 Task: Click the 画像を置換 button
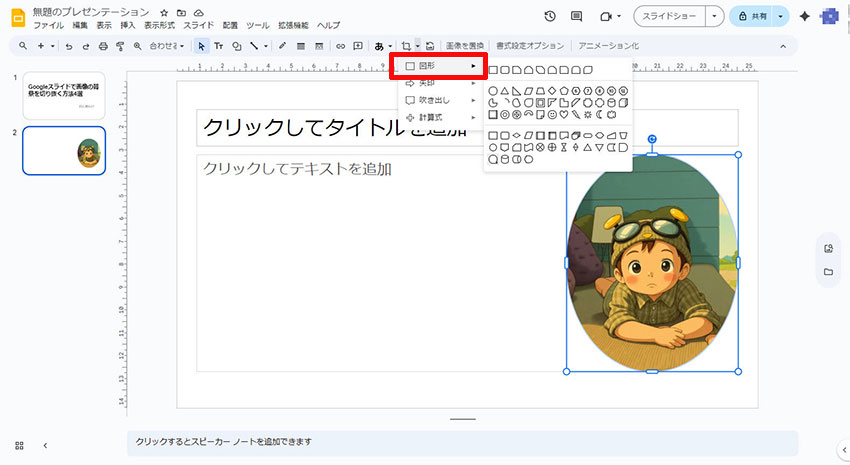(x=465, y=46)
